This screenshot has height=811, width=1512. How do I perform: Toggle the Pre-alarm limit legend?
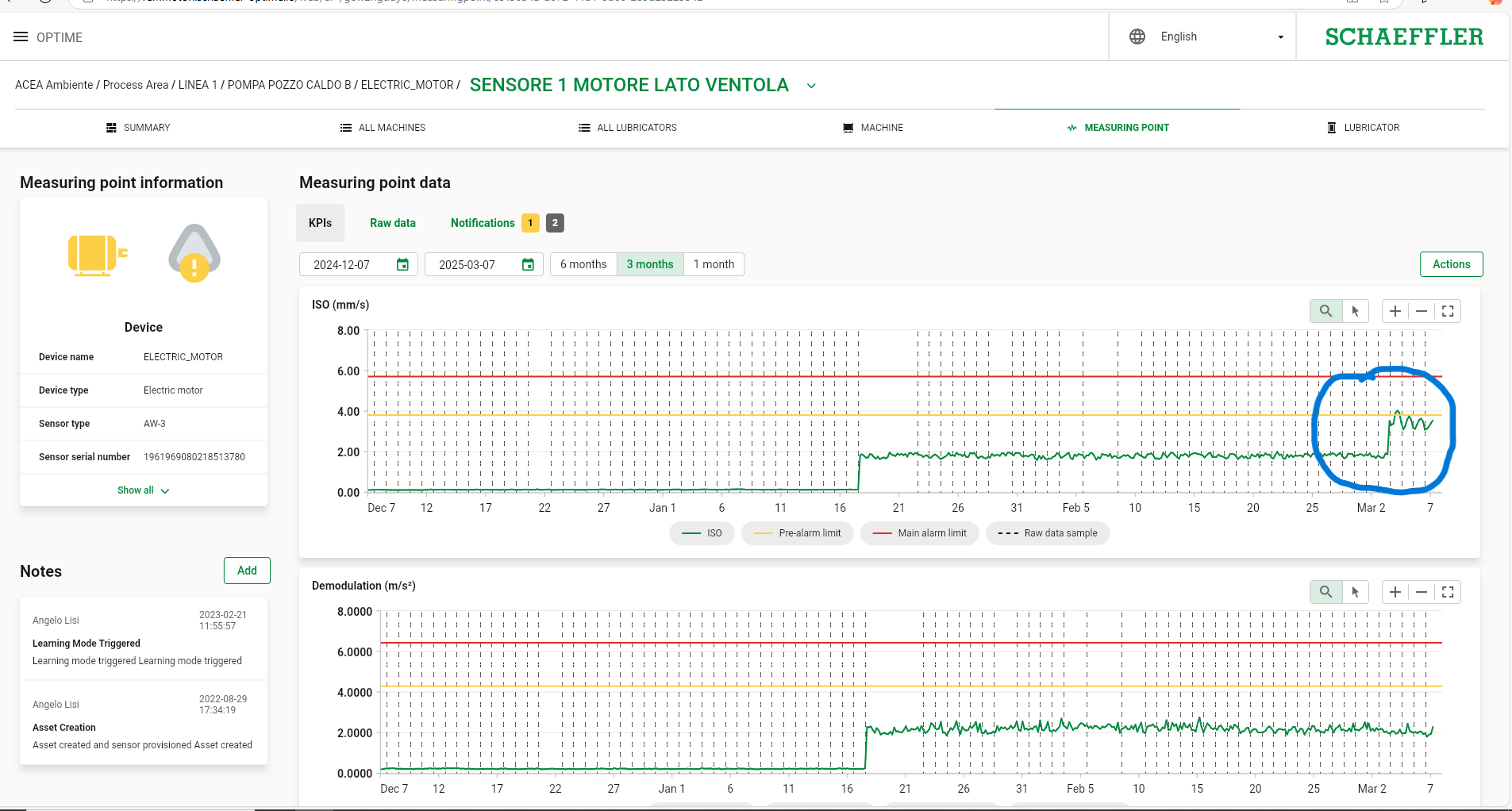pyautogui.click(x=797, y=533)
